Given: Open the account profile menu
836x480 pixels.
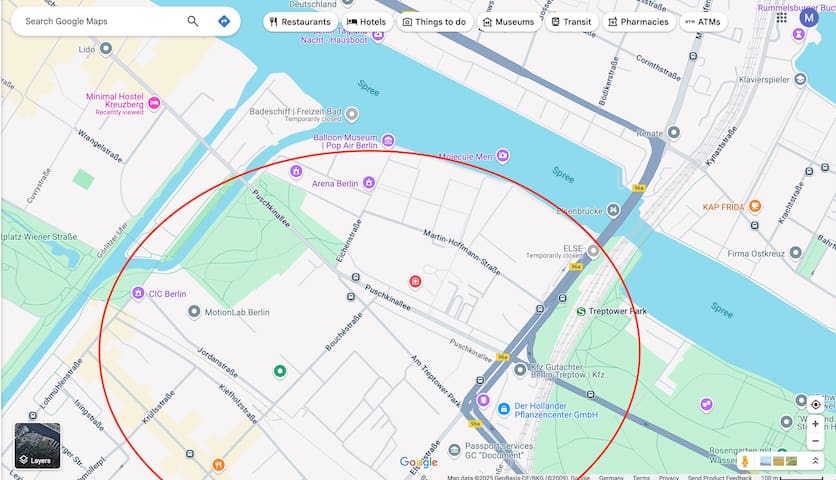Looking at the screenshot, I should (809, 17).
